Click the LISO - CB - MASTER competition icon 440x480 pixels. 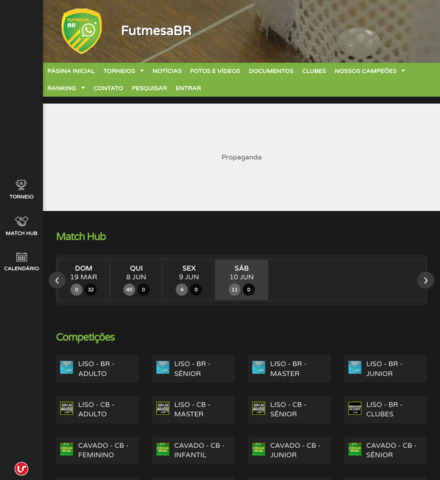[x=163, y=408]
